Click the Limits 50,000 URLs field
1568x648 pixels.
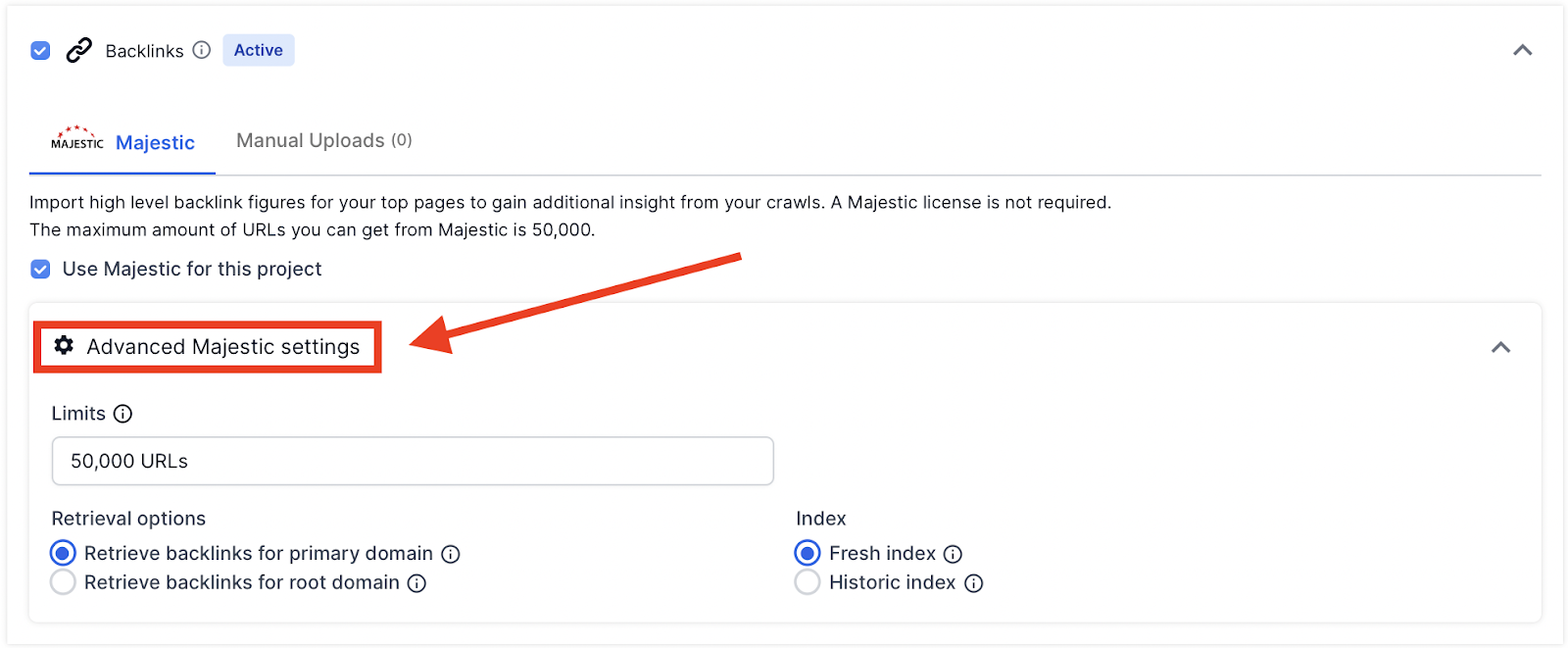coord(412,461)
